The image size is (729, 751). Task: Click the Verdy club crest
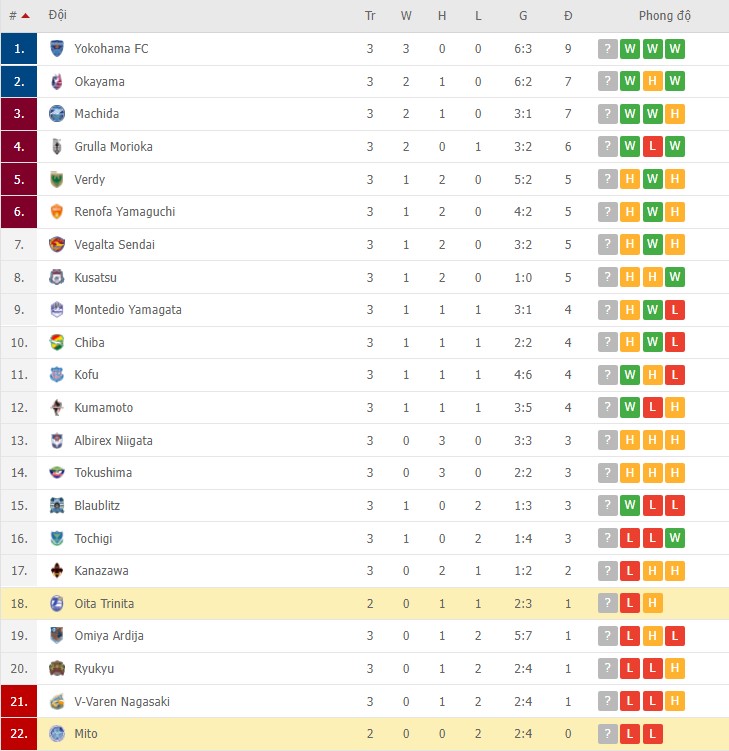coord(57,180)
